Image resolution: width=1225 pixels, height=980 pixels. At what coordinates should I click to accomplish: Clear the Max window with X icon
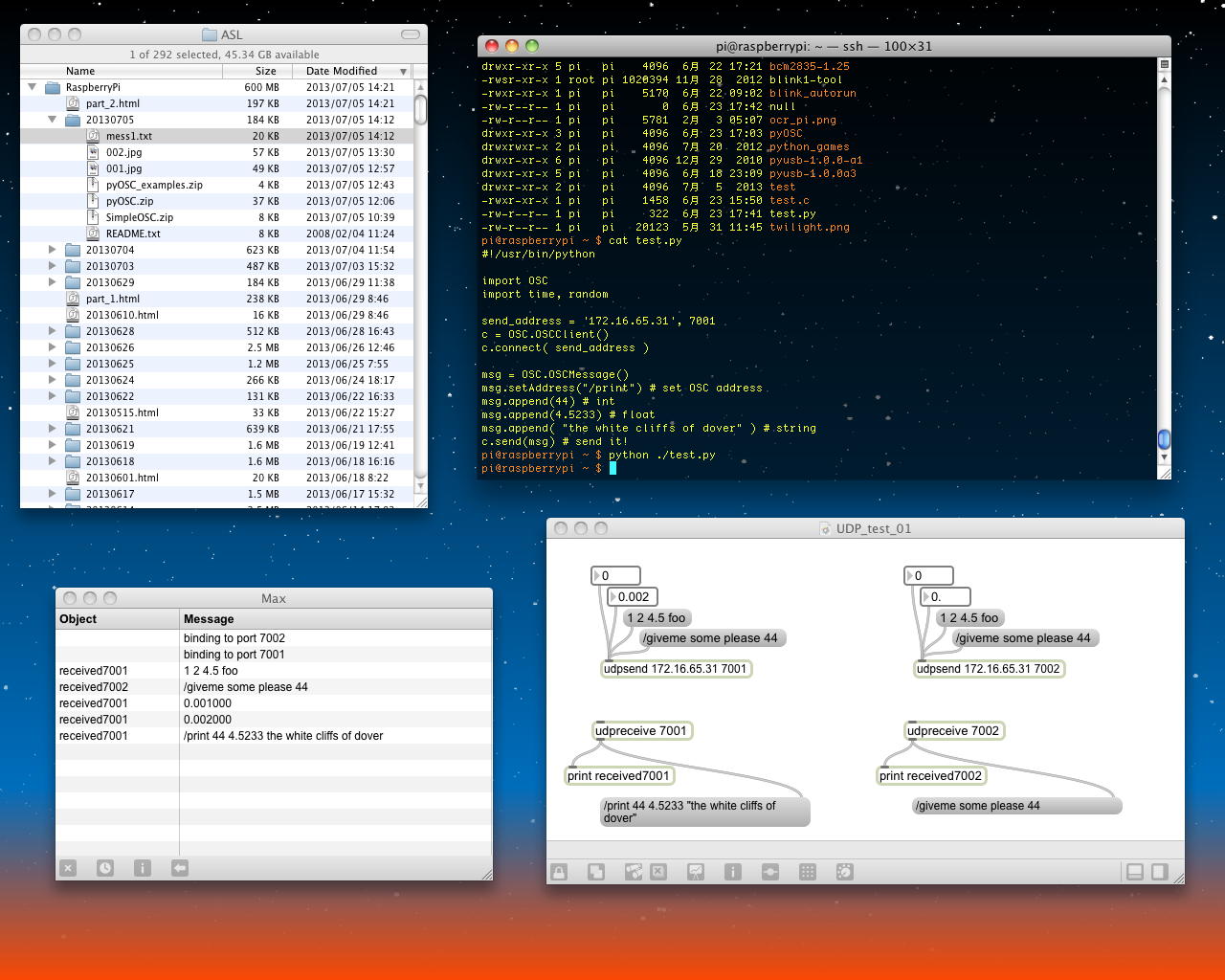pyautogui.click(x=68, y=868)
